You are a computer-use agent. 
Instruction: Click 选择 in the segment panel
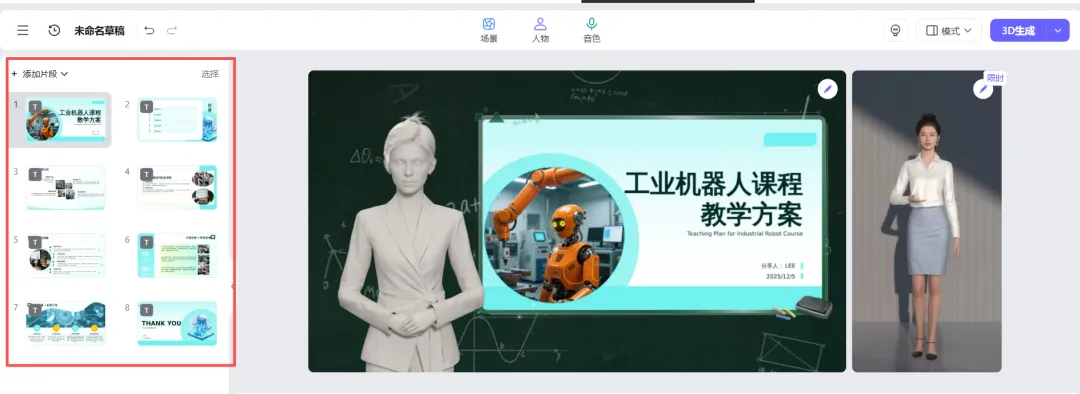210,74
